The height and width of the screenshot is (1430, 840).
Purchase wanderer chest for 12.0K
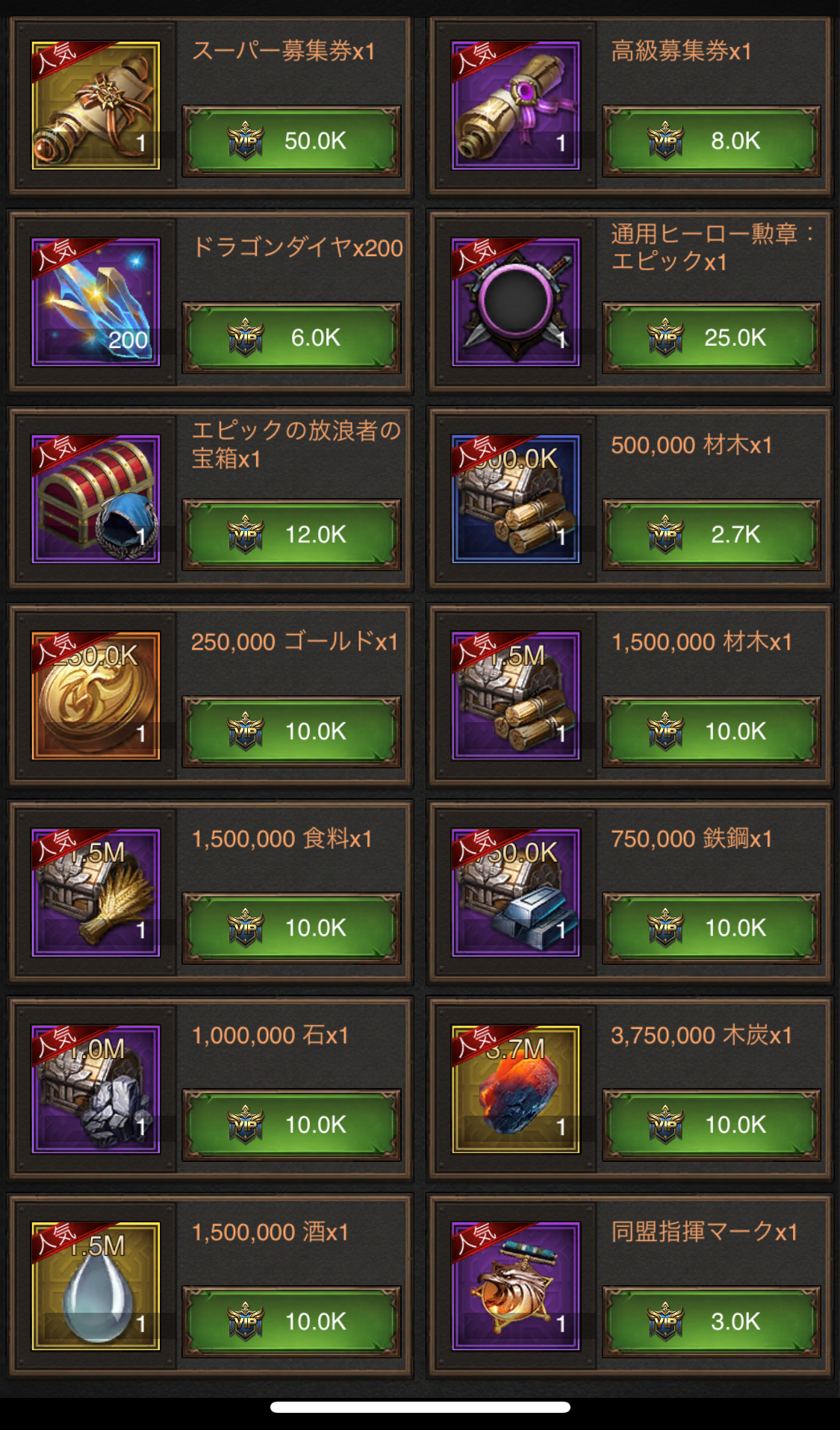(292, 535)
